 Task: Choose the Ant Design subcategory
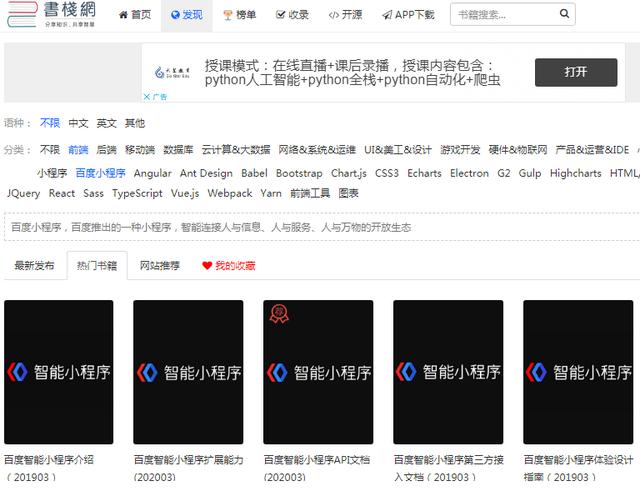point(206,173)
